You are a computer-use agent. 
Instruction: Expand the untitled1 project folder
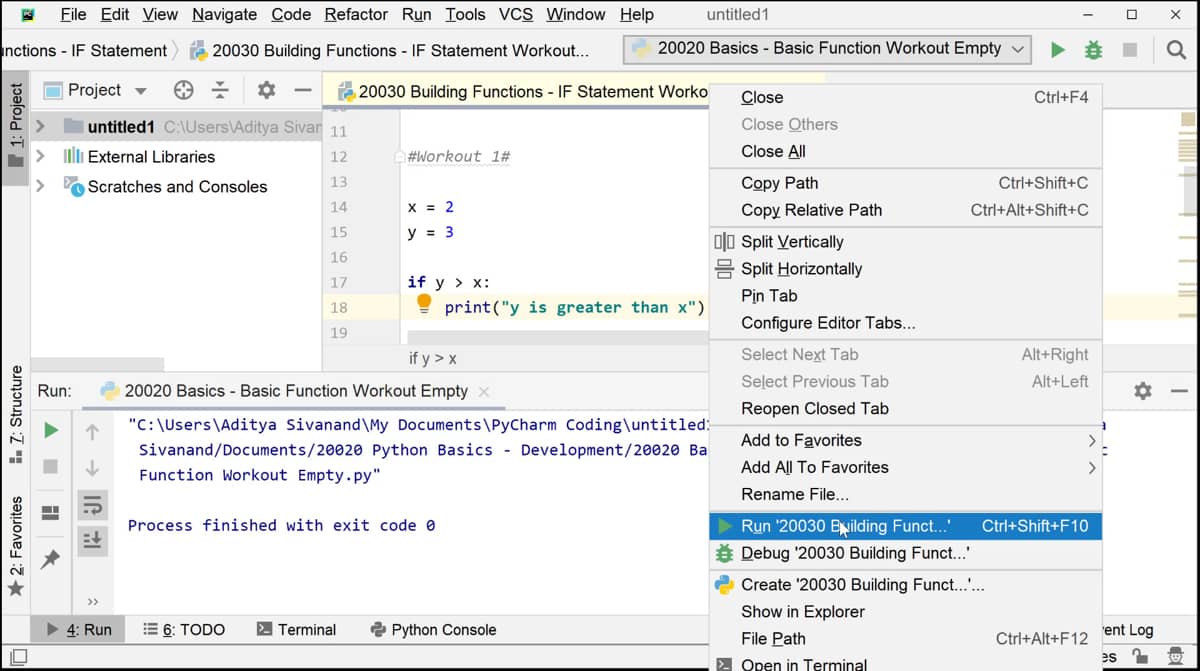tap(40, 127)
